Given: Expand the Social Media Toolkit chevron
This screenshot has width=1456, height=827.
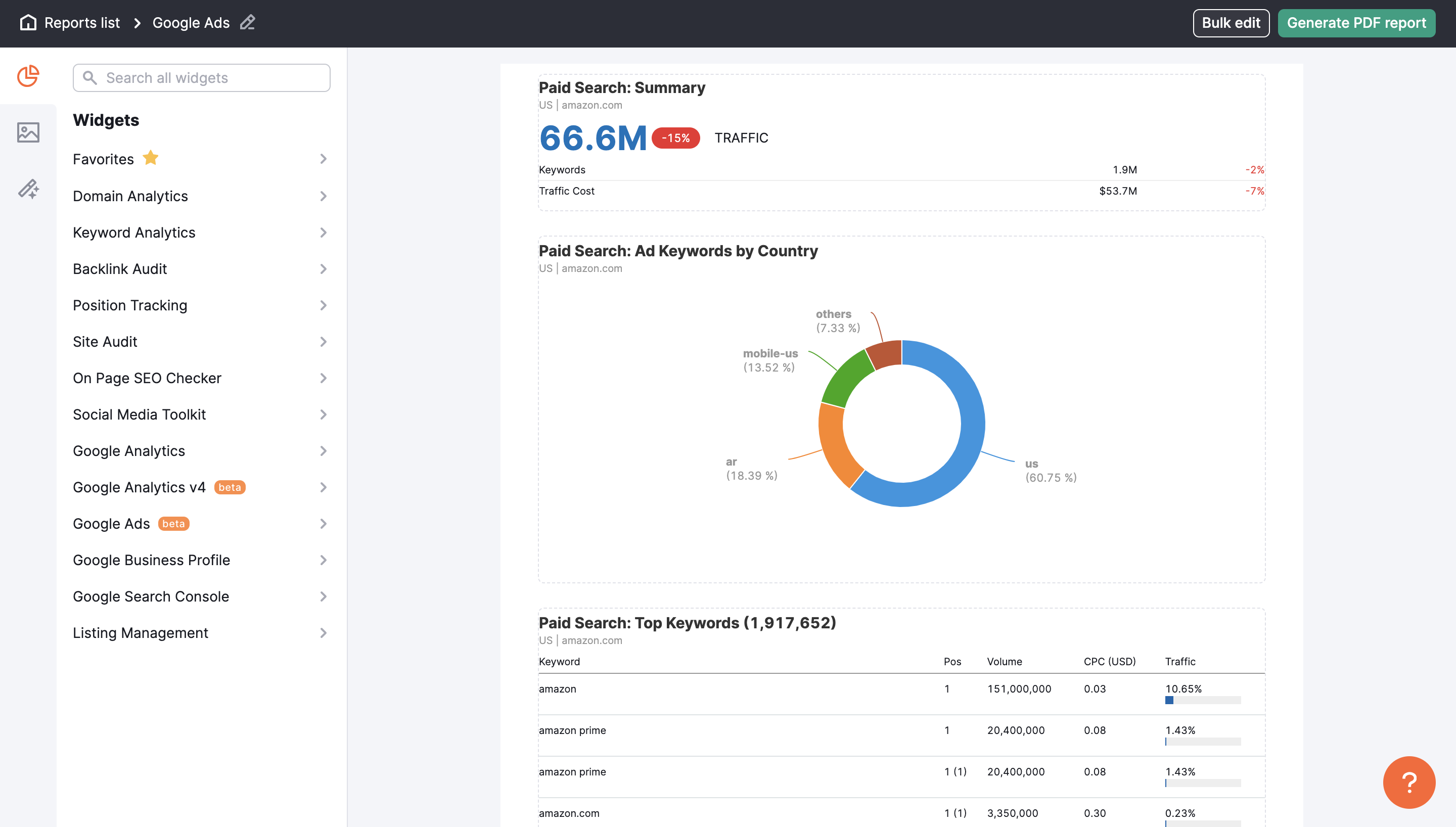Looking at the screenshot, I should tap(323, 414).
